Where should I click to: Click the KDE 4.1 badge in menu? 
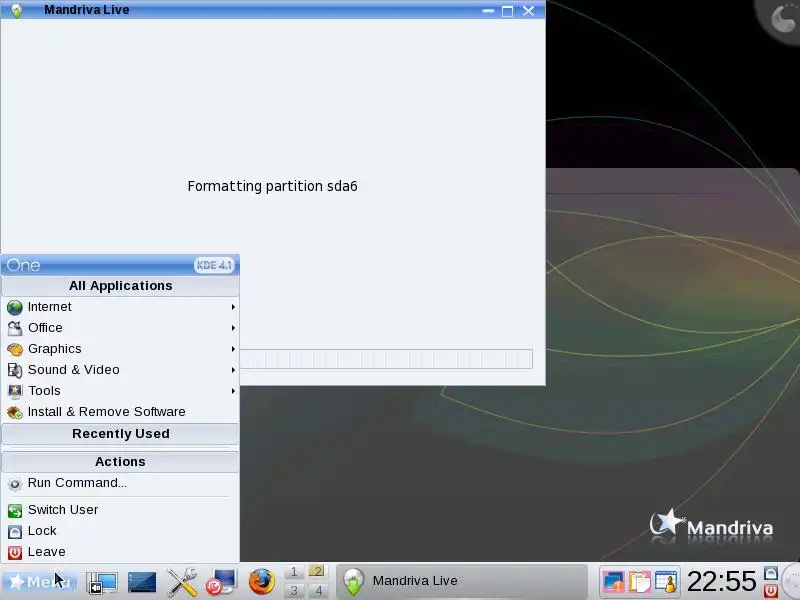(214, 265)
